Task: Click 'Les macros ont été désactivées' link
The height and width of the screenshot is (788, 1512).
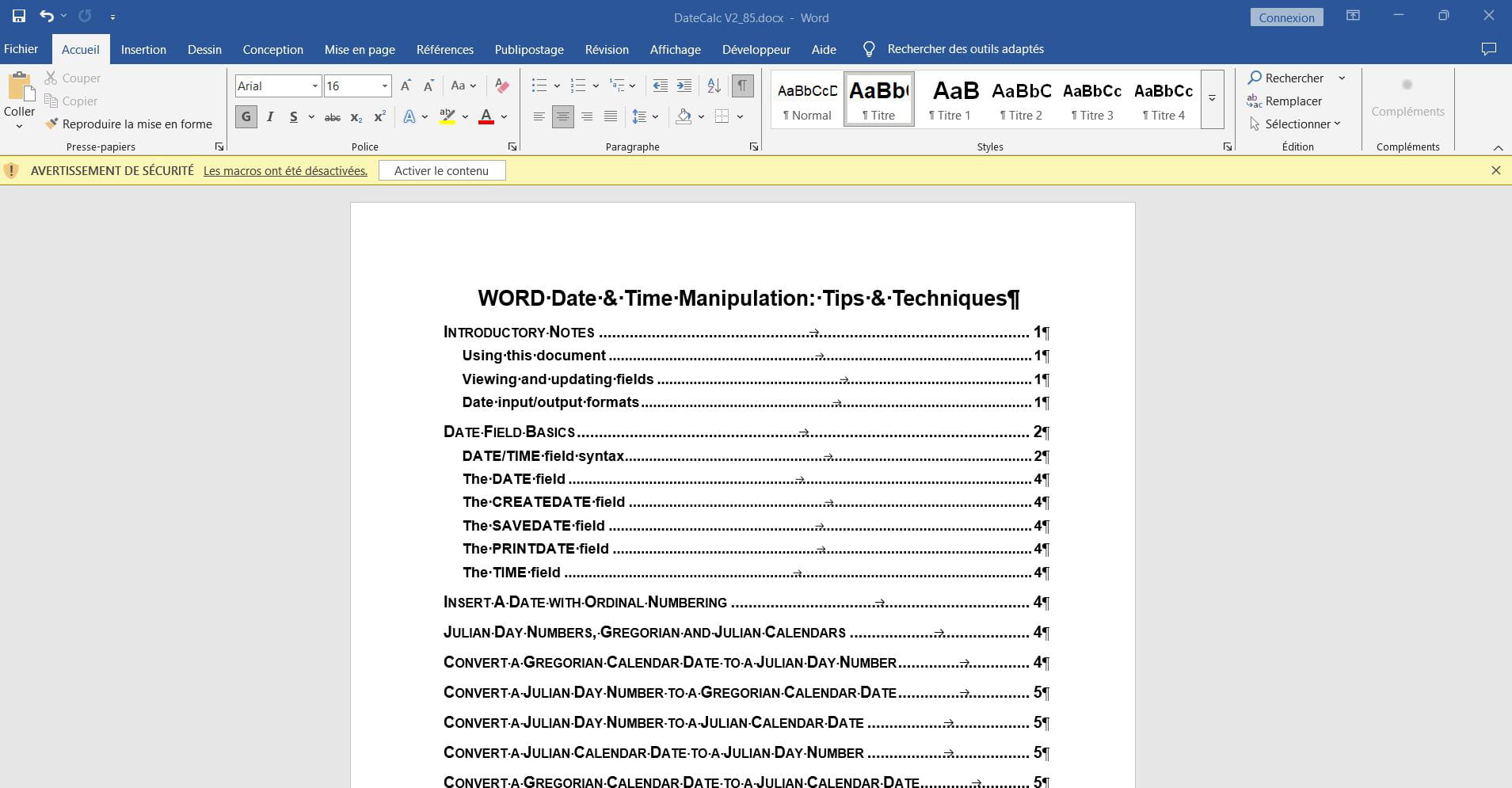Action: 285,170
